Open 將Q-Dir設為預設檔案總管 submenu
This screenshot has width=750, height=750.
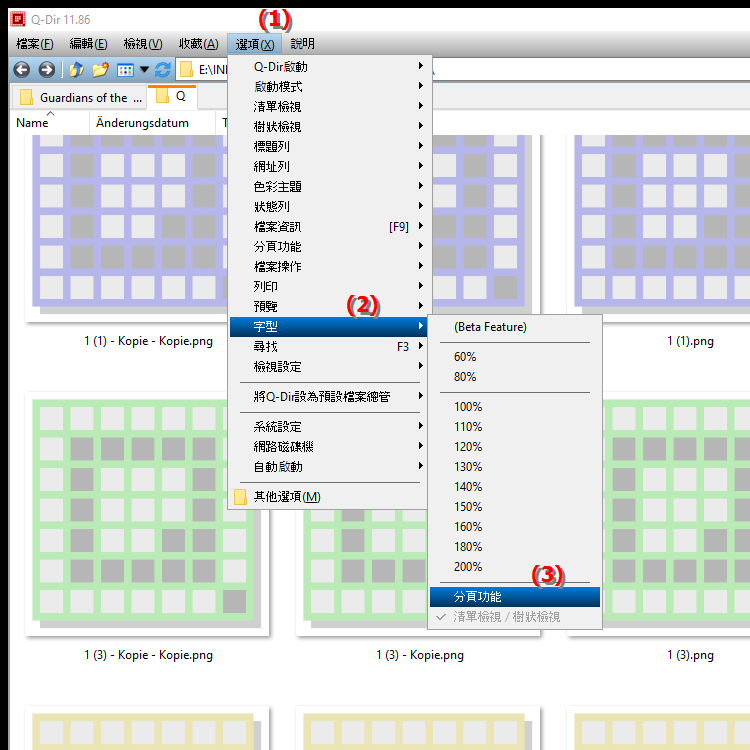point(329,397)
